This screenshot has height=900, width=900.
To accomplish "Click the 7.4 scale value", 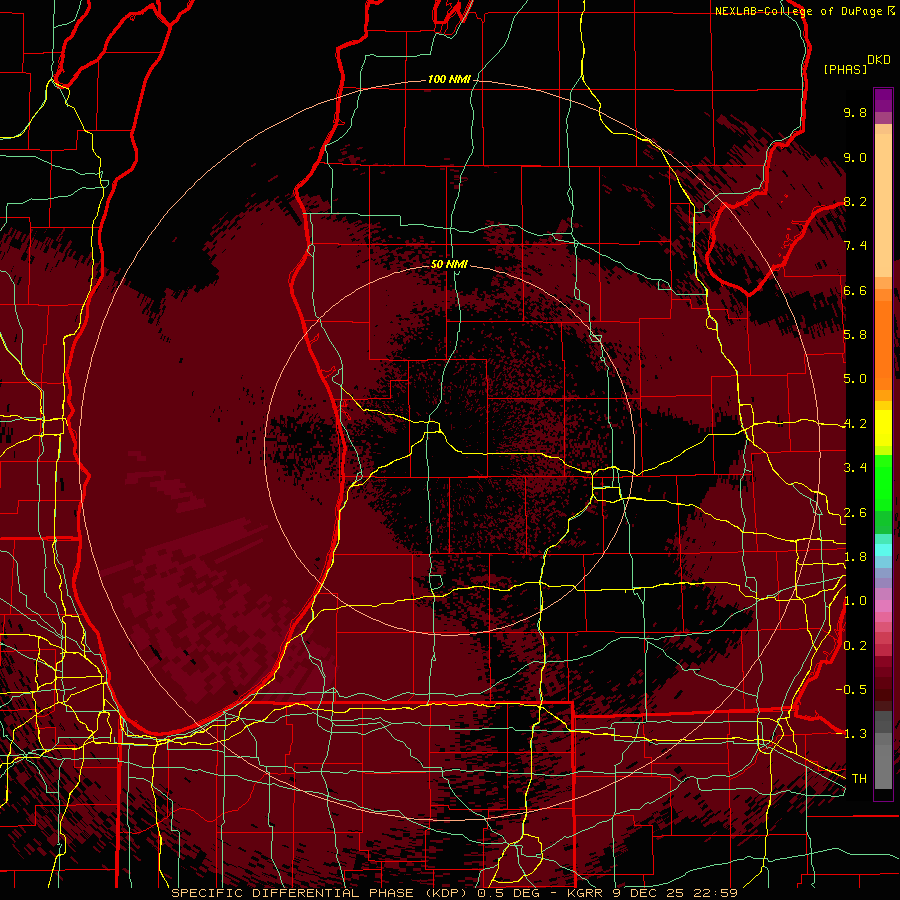I will click(x=855, y=246).
